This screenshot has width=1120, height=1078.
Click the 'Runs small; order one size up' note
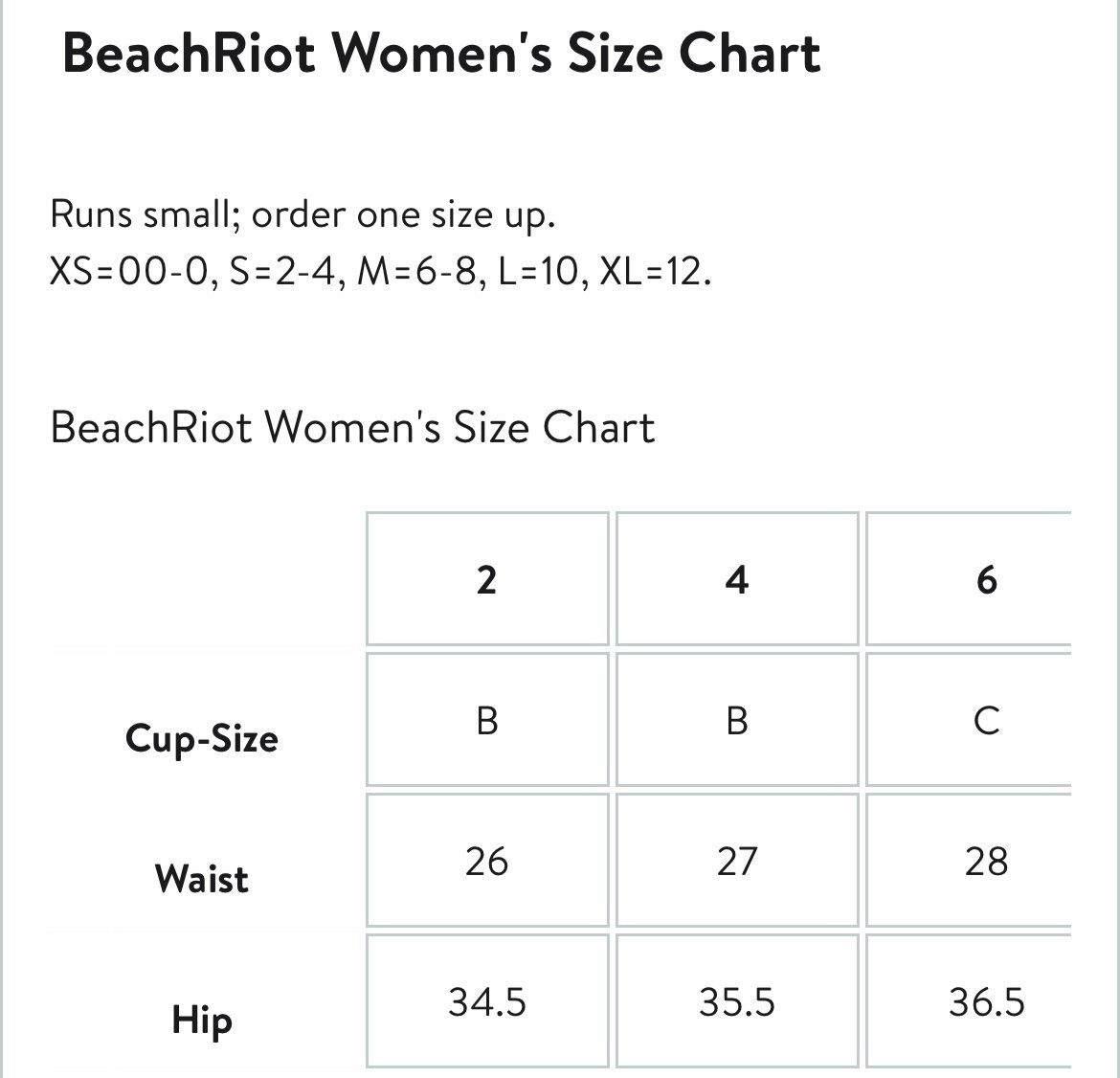coord(302,213)
